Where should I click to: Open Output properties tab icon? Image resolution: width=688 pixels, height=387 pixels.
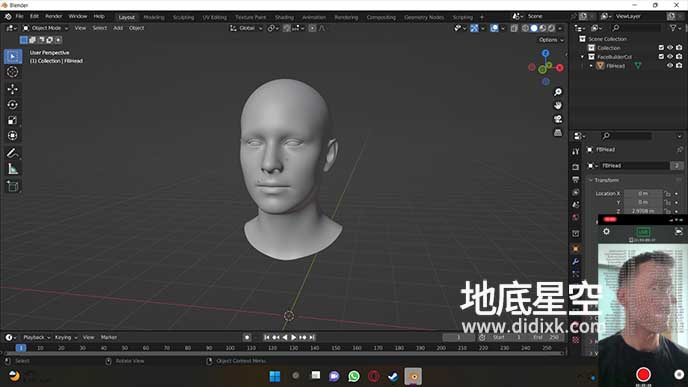576,180
